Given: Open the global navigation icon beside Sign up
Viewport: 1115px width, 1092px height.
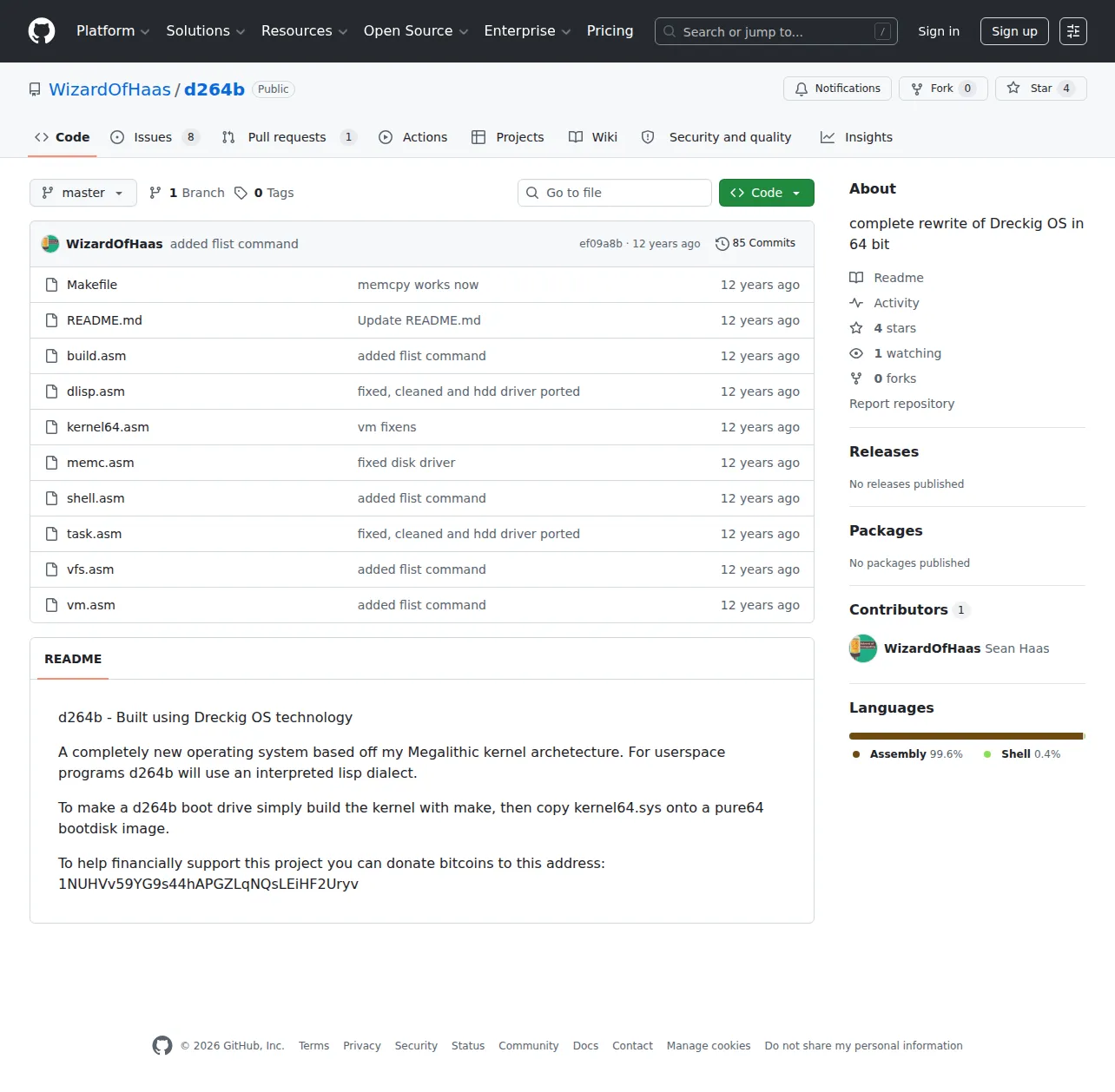Looking at the screenshot, I should pyautogui.click(x=1073, y=31).
